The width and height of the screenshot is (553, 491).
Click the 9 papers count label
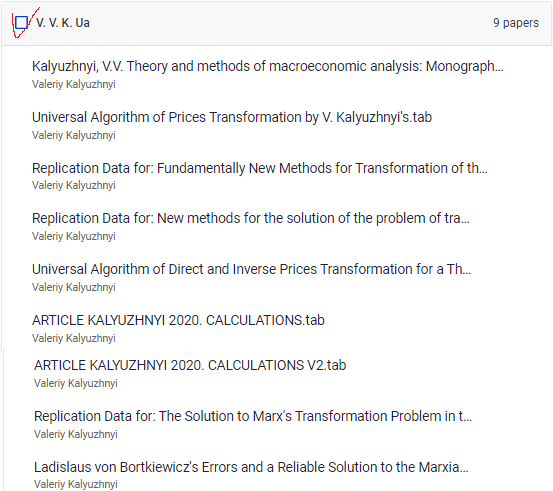[516, 23]
